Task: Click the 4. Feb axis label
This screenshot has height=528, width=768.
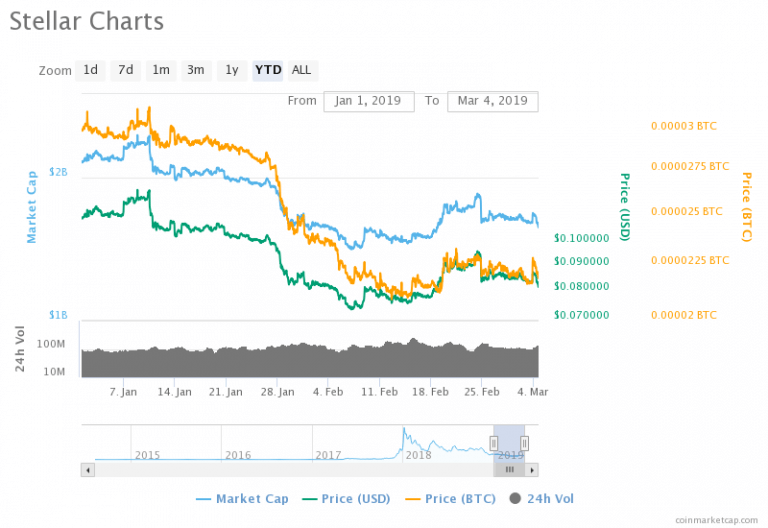Action: pos(328,392)
